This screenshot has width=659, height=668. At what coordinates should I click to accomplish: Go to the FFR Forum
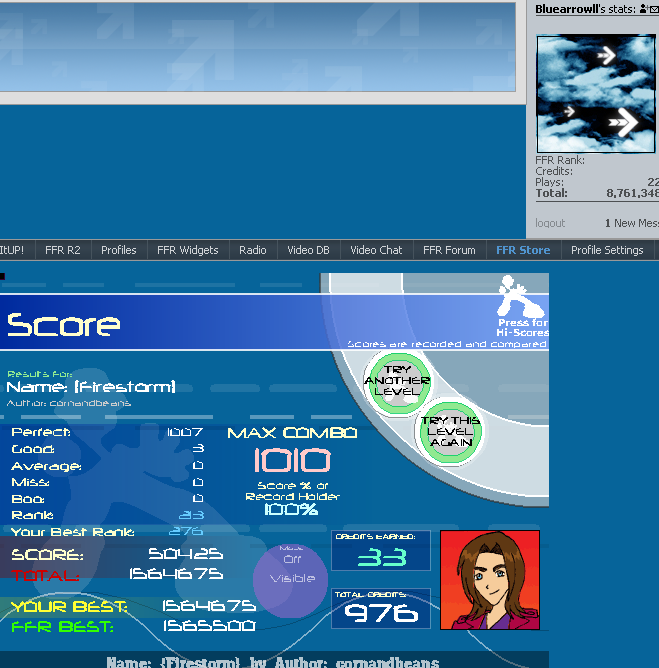[449, 250]
